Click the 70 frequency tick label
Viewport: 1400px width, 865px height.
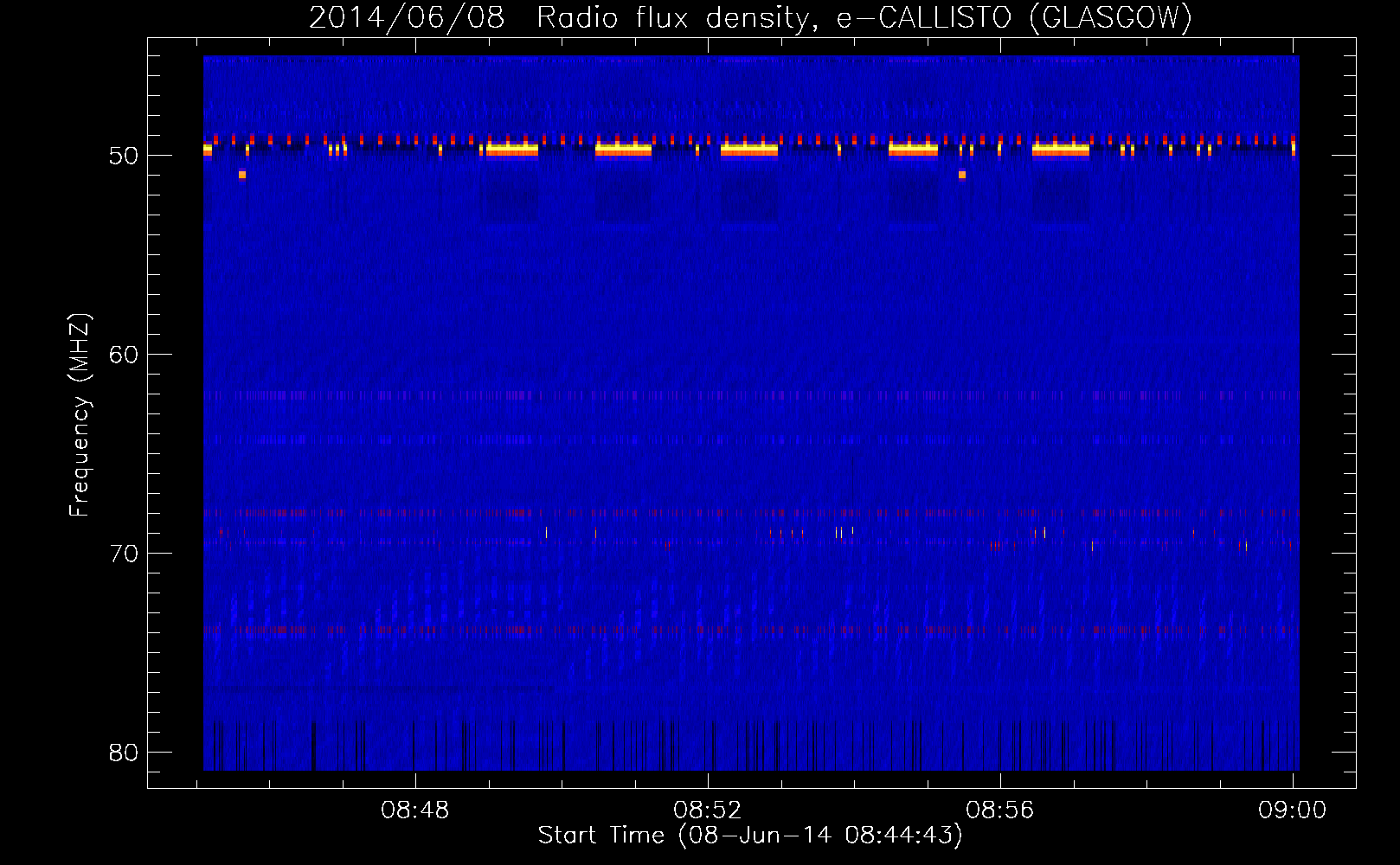pos(124,554)
